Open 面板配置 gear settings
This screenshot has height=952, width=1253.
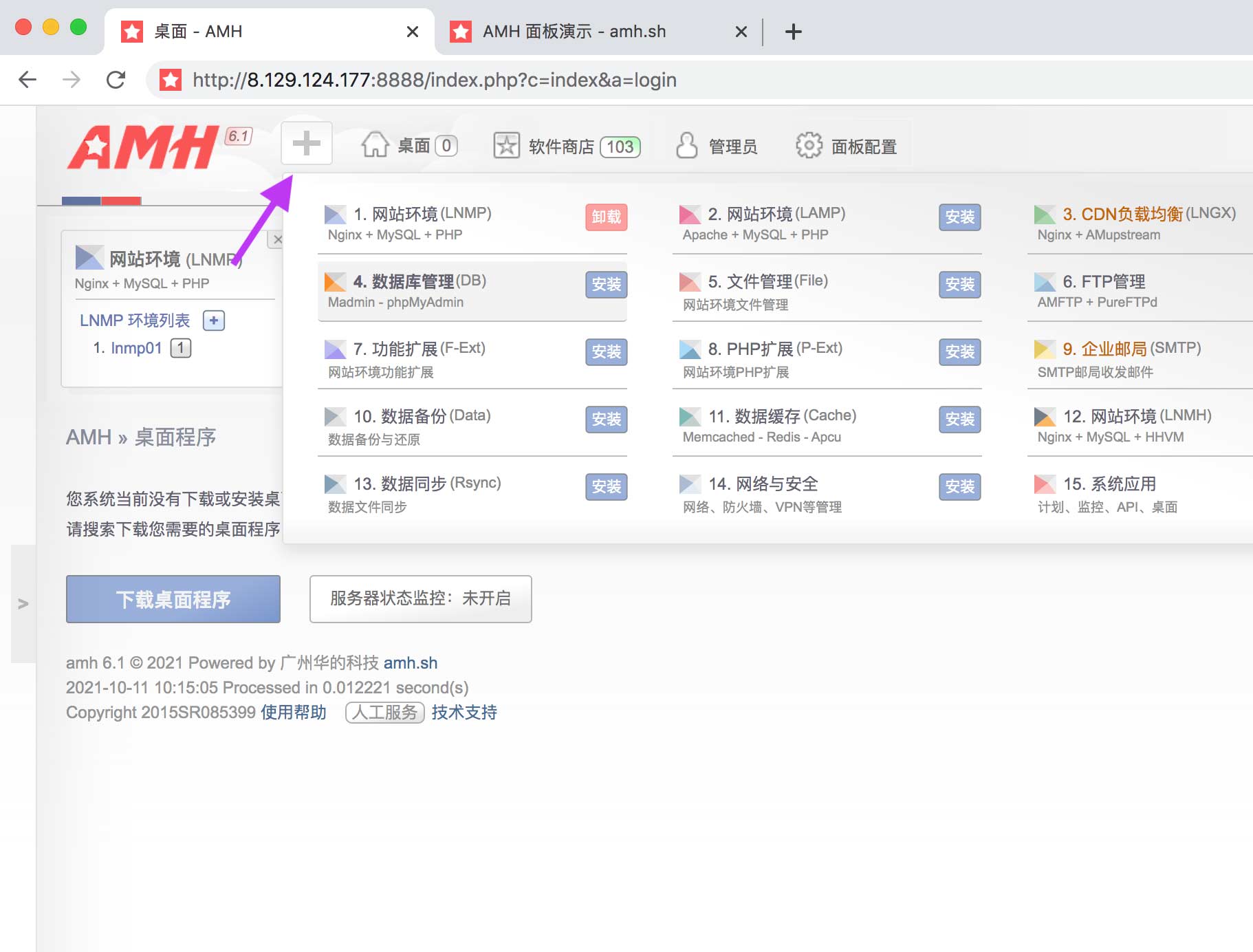click(x=809, y=146)
